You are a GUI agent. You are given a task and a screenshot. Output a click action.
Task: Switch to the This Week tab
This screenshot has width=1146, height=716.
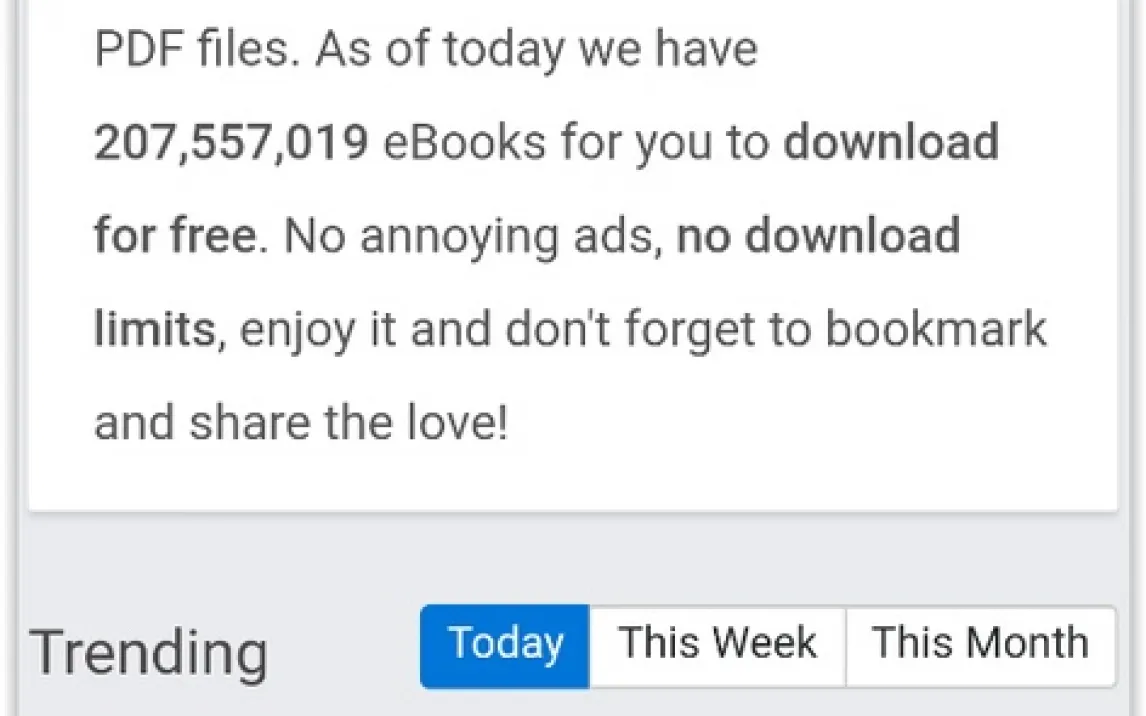pos(717,645)
